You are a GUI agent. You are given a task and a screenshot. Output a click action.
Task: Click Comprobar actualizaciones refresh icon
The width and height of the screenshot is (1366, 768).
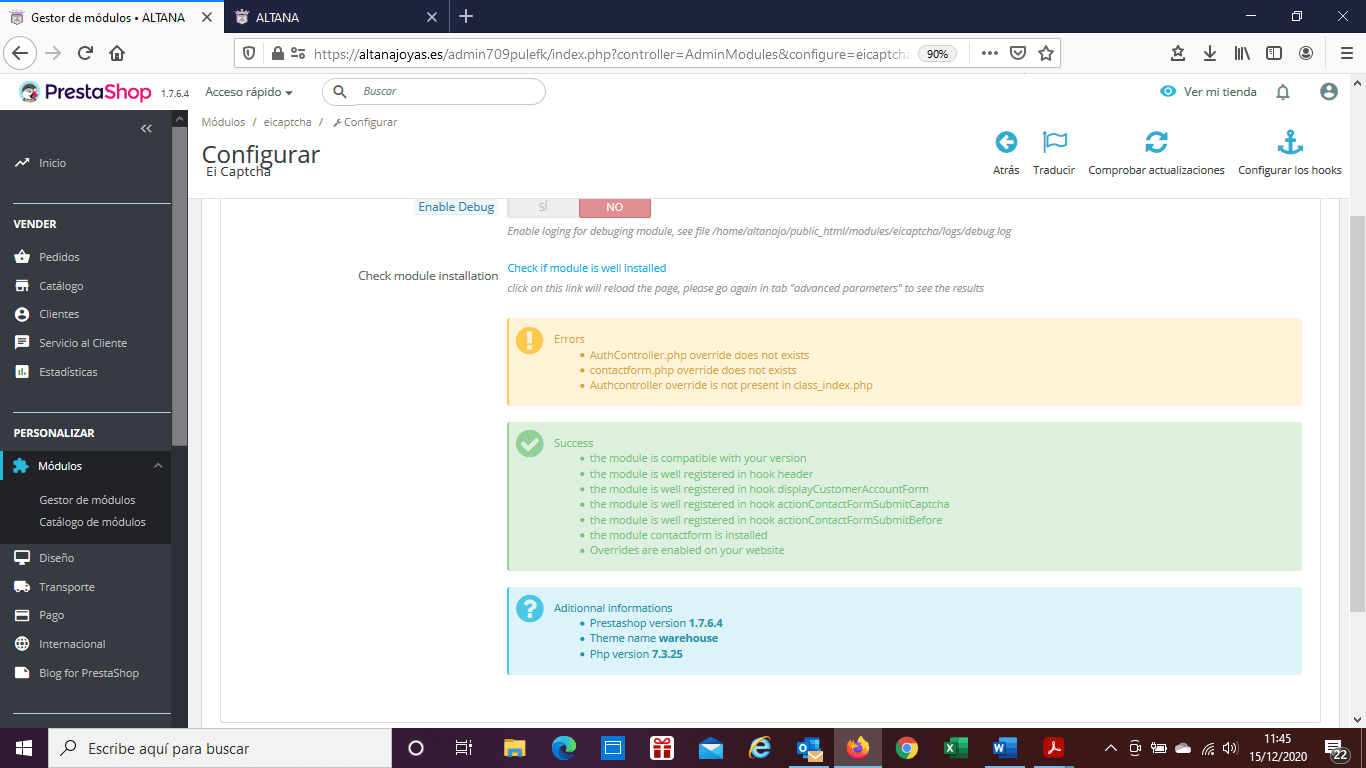pos(1156,142)
